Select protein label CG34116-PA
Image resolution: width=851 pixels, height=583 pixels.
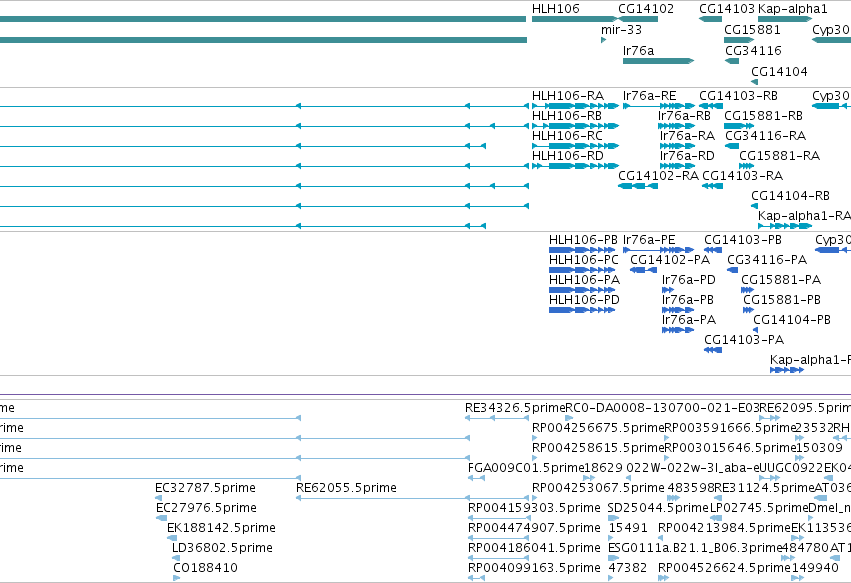click(x=767, y=260)
